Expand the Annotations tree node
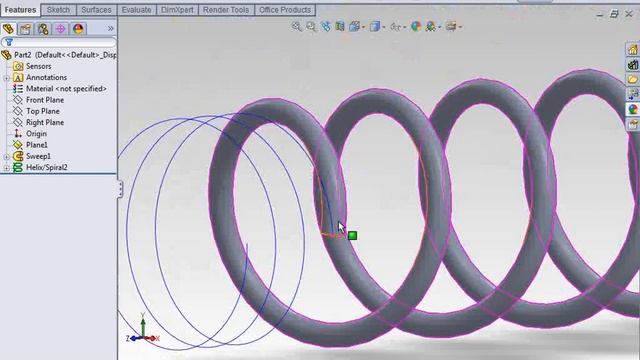The height and width of the screenshot is (360, 640). tap(7, 78)
